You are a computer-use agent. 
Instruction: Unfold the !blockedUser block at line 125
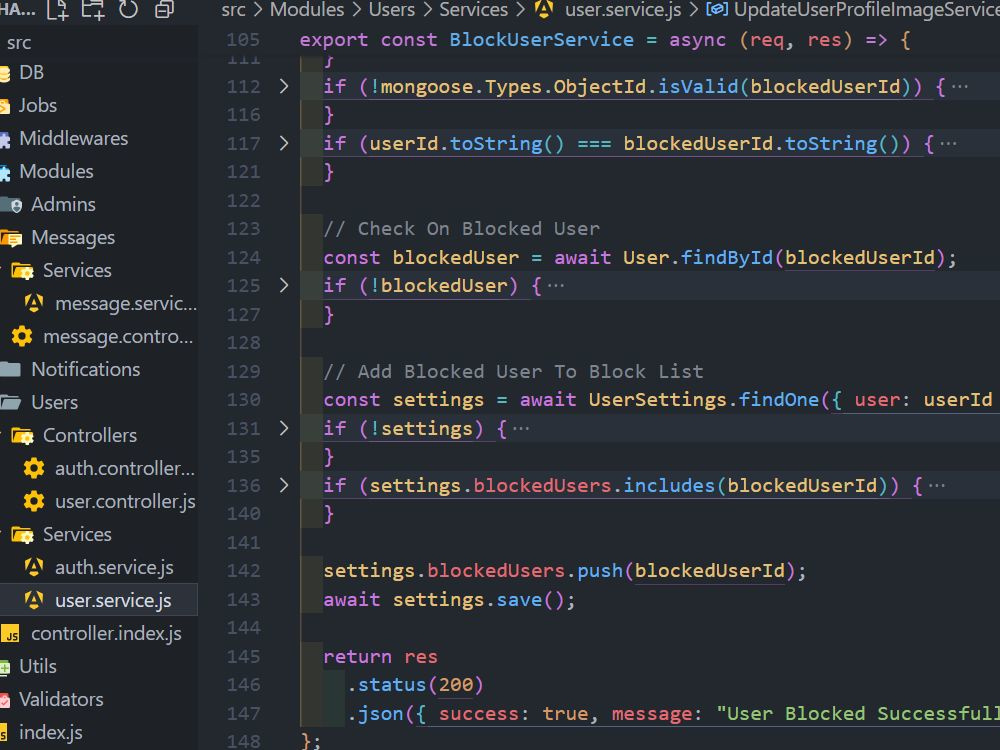click(x=284, y=285)
